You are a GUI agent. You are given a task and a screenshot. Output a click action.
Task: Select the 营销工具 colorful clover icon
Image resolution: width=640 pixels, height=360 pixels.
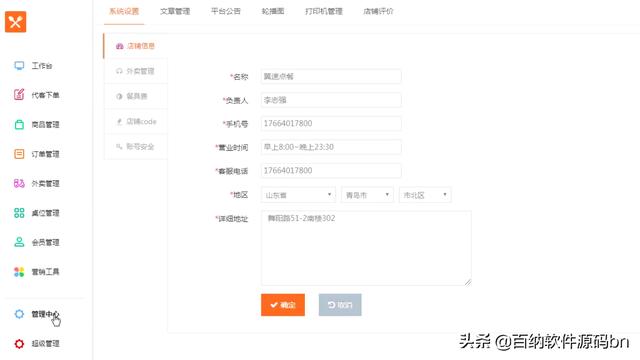19,272
